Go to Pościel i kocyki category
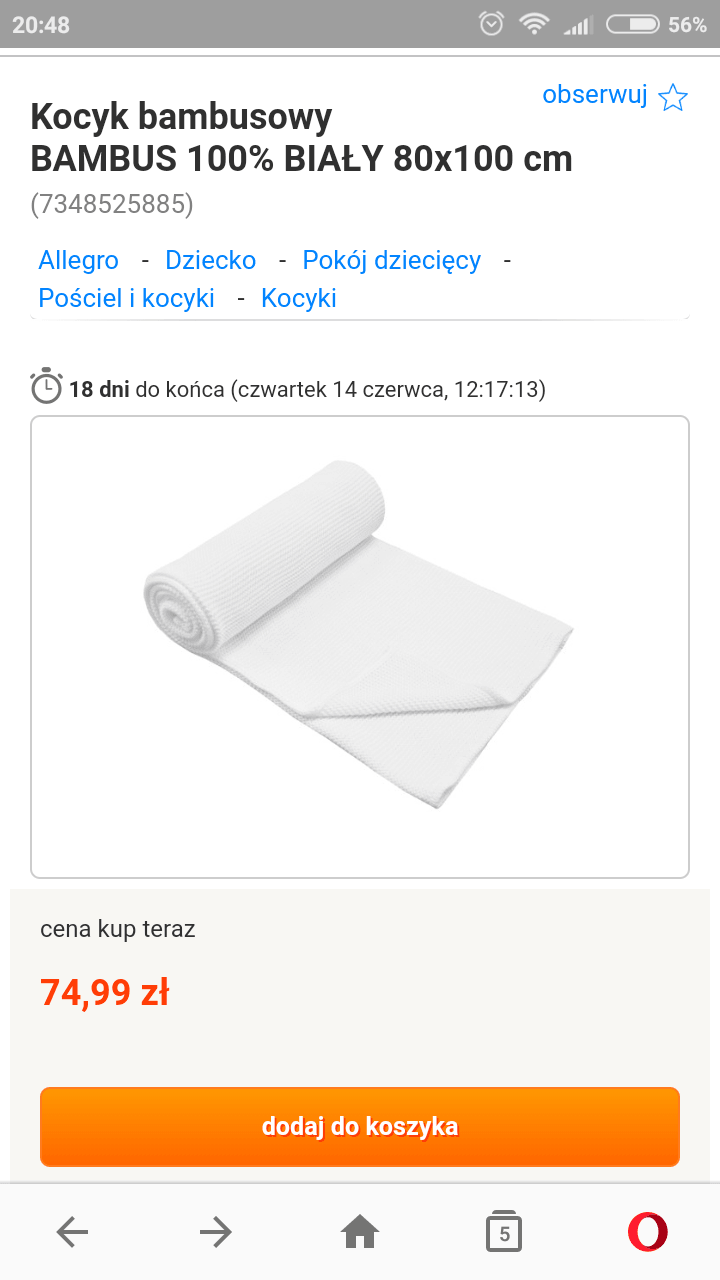The height and width of the screenshot is (1280, 720). click(x=126, y=299)
